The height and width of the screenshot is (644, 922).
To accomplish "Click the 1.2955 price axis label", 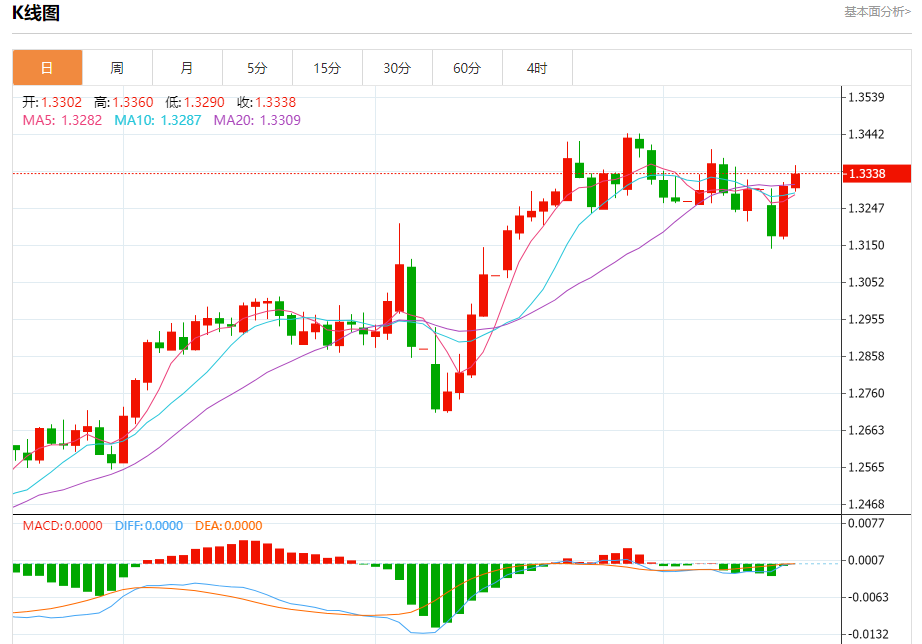I will coord(866,319).
